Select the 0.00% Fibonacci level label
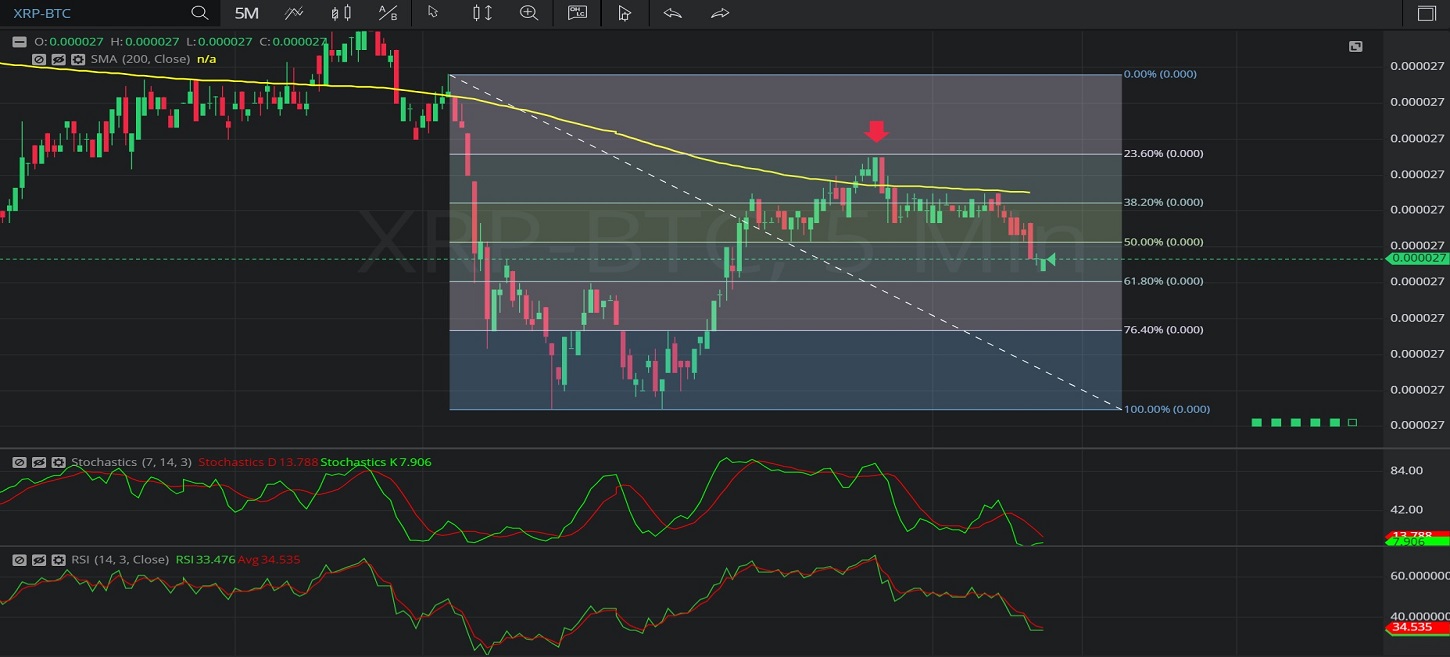This screenshot has width=1450, height=657. coord(1160,74)
